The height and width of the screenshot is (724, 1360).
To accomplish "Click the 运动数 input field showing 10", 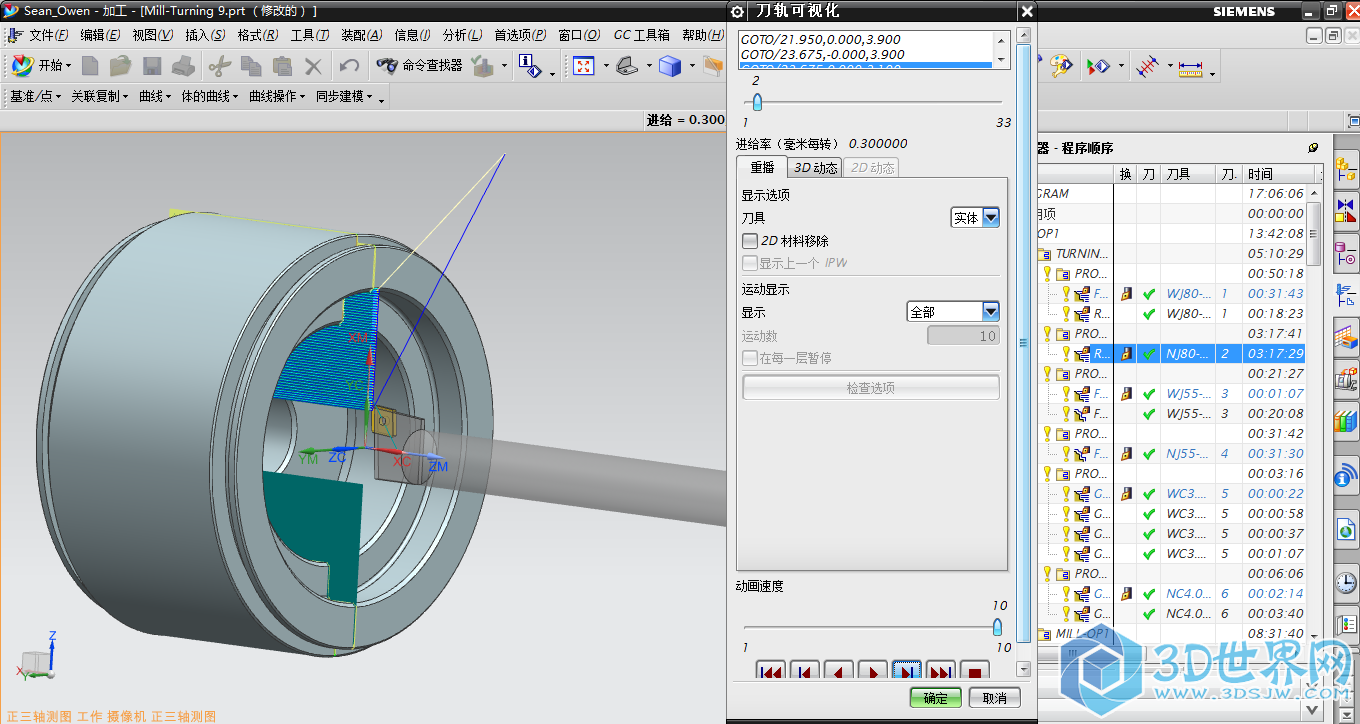I will pyautogui.click(x=963, y=336).
